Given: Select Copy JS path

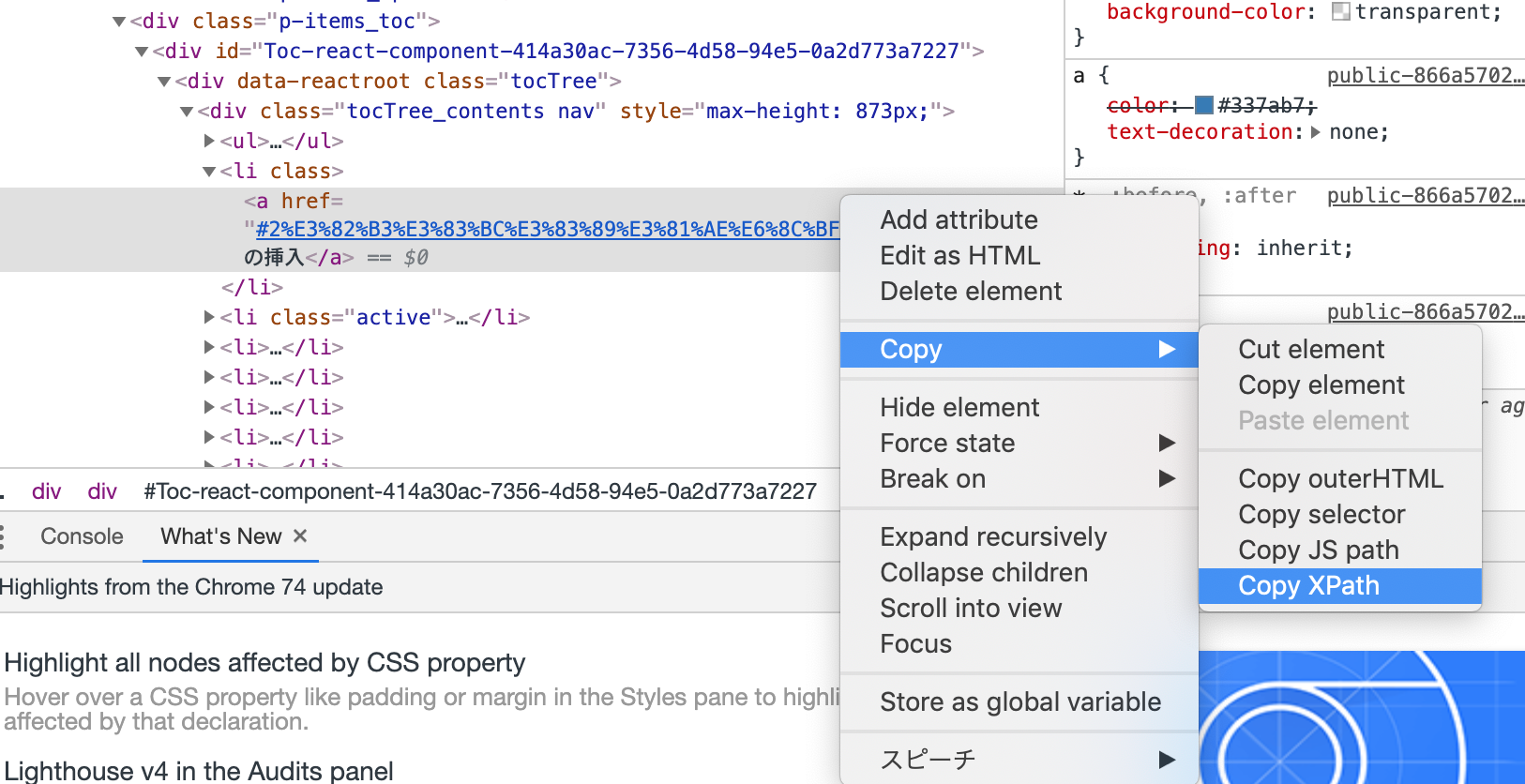Looking at the screenshot, I should click(1339, 550).
